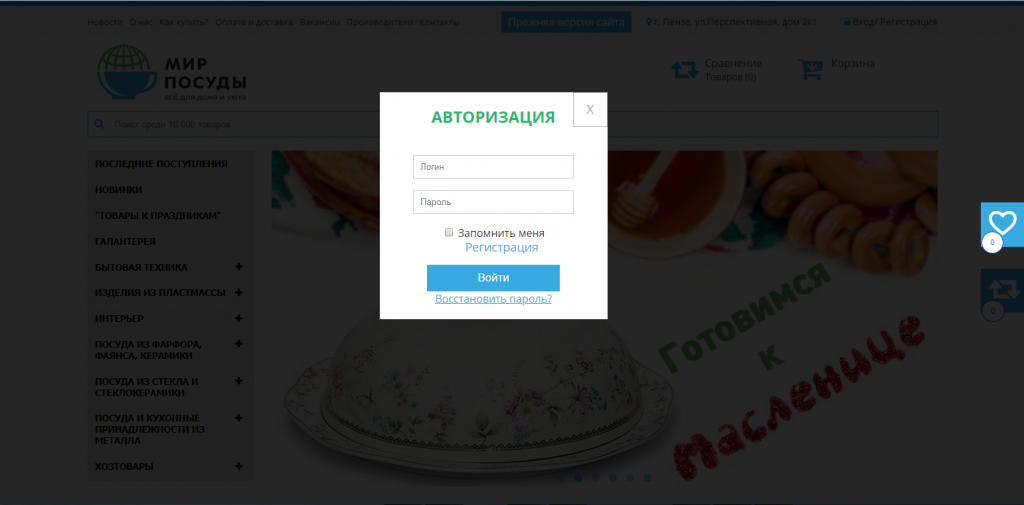This screenshot has width=1024, height=505.
Task: Click the lock icon near Вход/Регистрация
Action: 847,22
